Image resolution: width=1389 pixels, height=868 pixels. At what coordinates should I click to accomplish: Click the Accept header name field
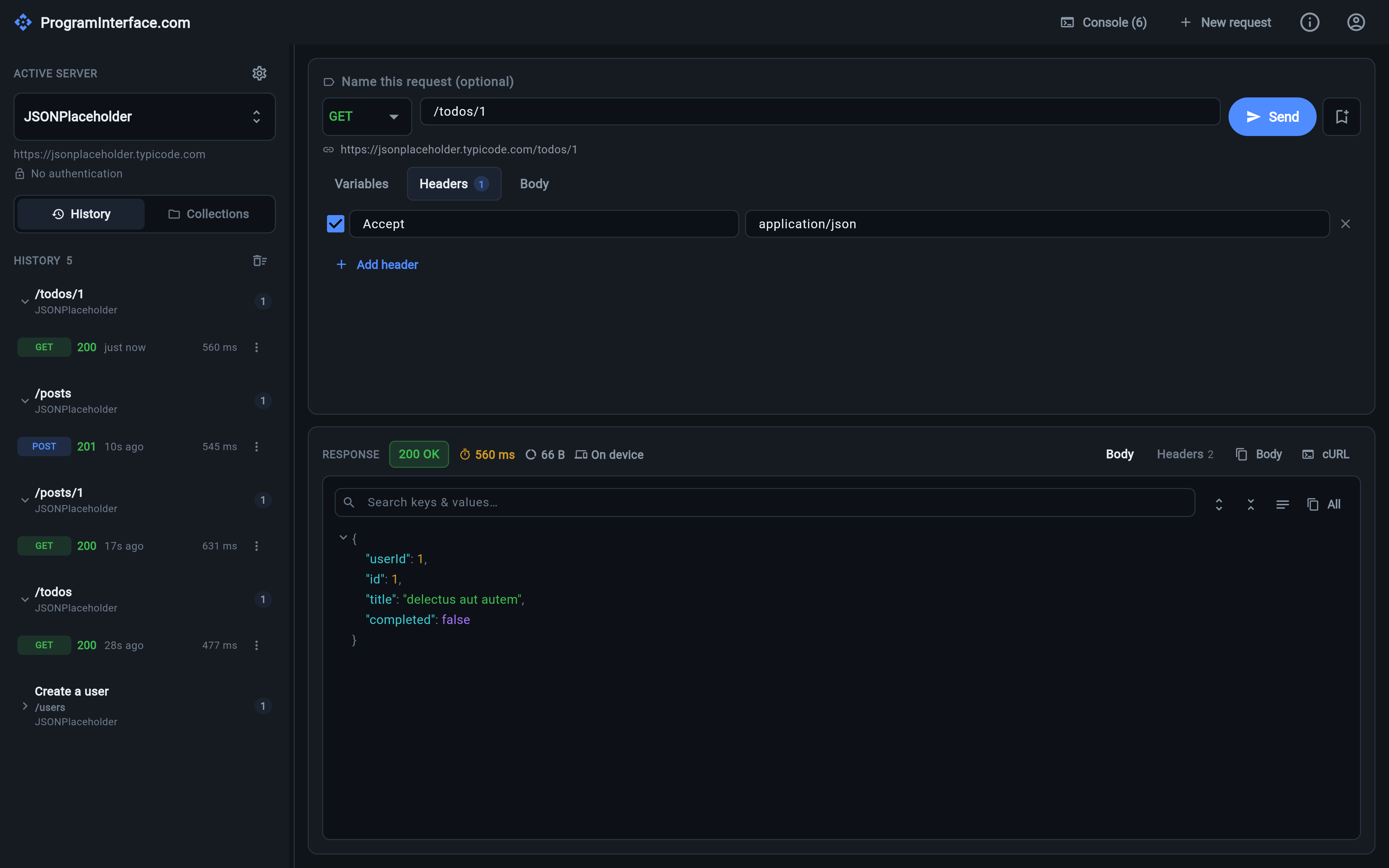tap(544, 224)
